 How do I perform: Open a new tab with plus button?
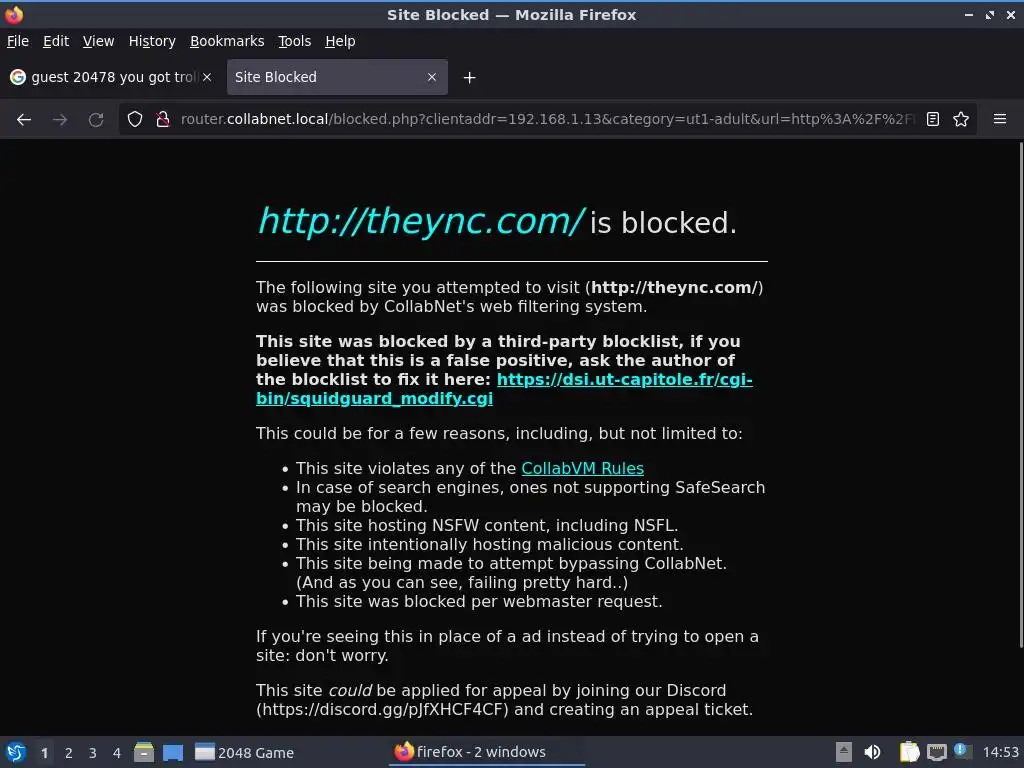coord(469,78)
